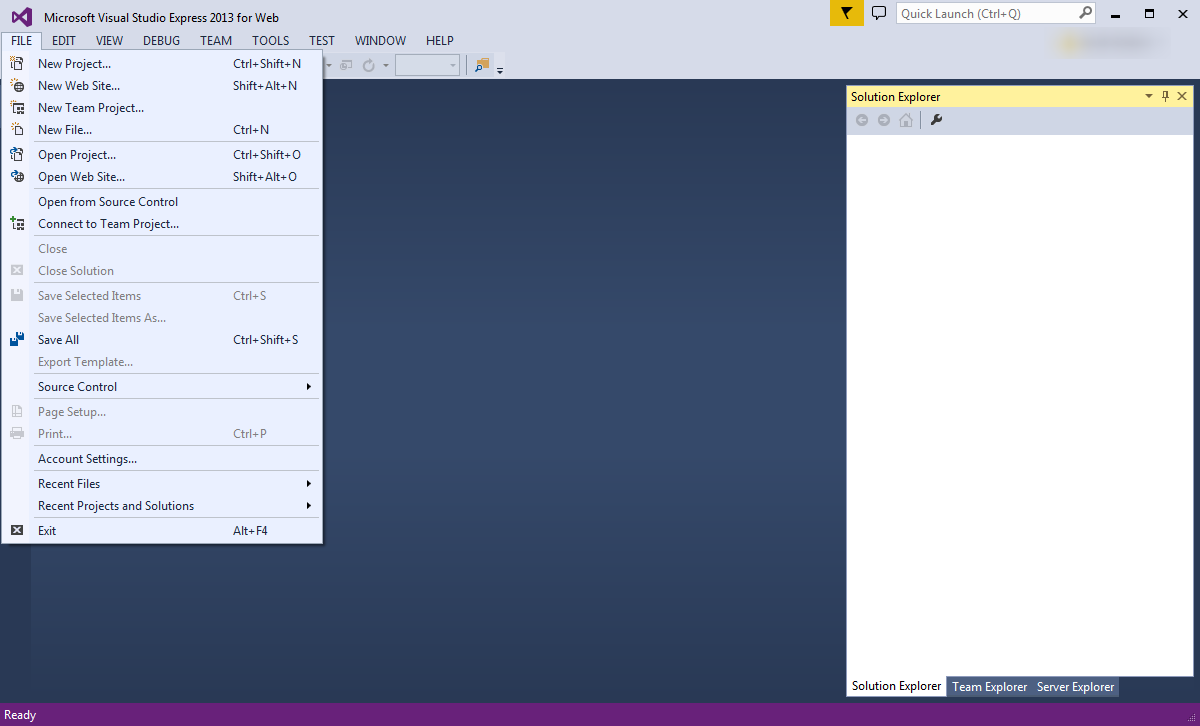The image size is (1200, 726).
Task: Open the TOOLS menu
Action: tap(270, 41)
